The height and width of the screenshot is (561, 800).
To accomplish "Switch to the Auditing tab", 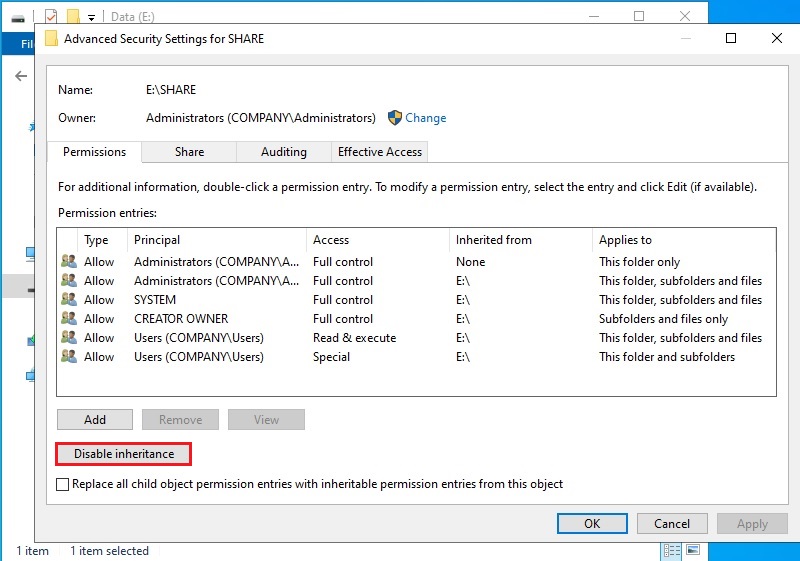I will 284,152.
